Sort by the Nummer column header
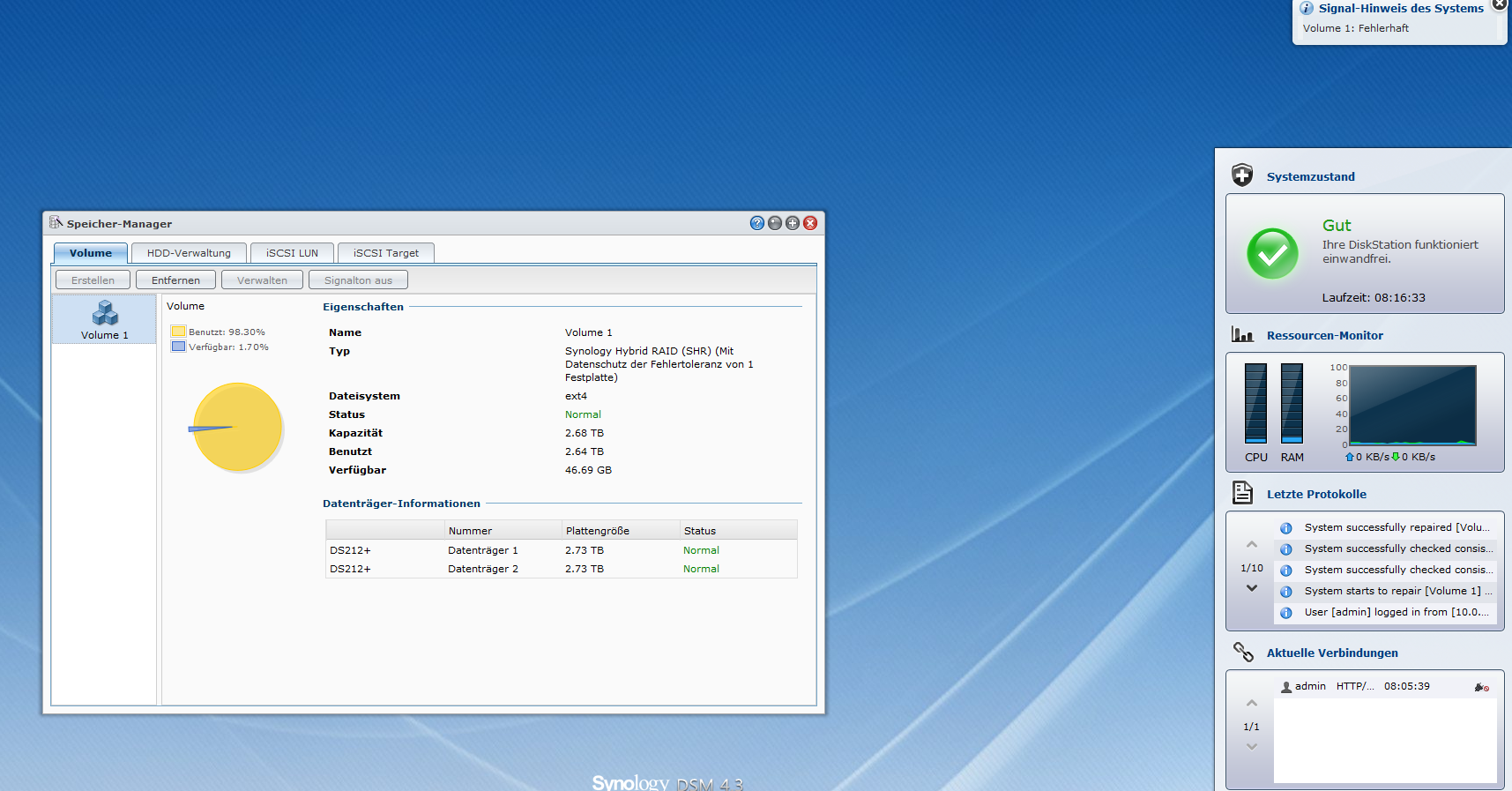 [x=503, y=530]
